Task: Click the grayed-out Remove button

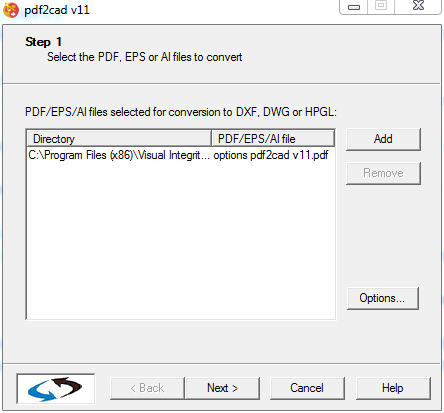Action: tap(383, 173)
